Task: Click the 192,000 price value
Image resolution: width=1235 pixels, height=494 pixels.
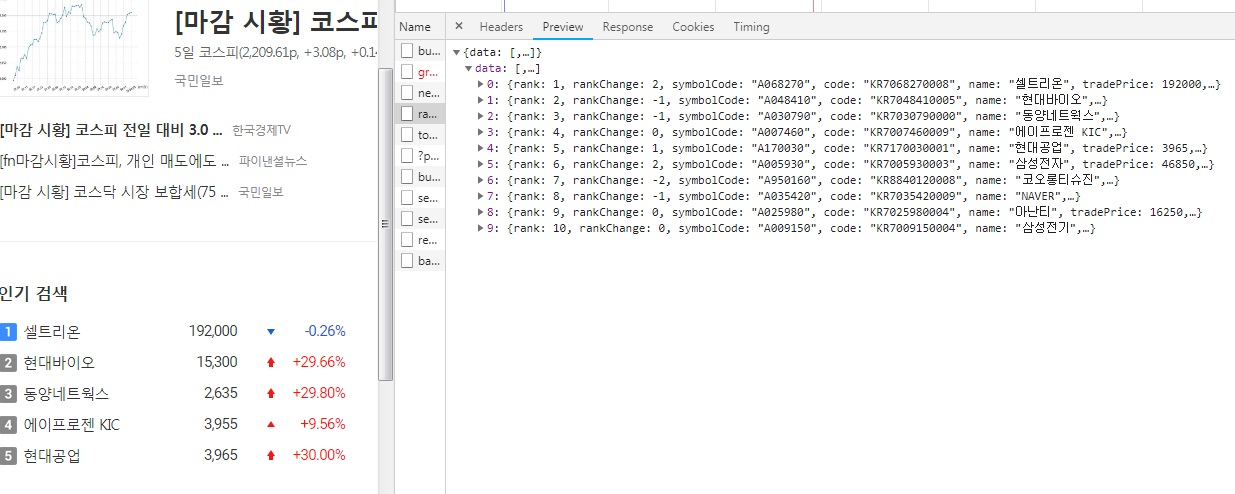Action: 213,331
